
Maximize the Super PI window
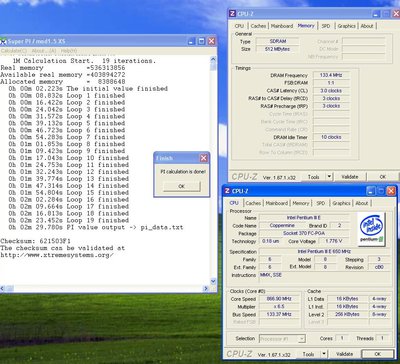click(202, 41)
